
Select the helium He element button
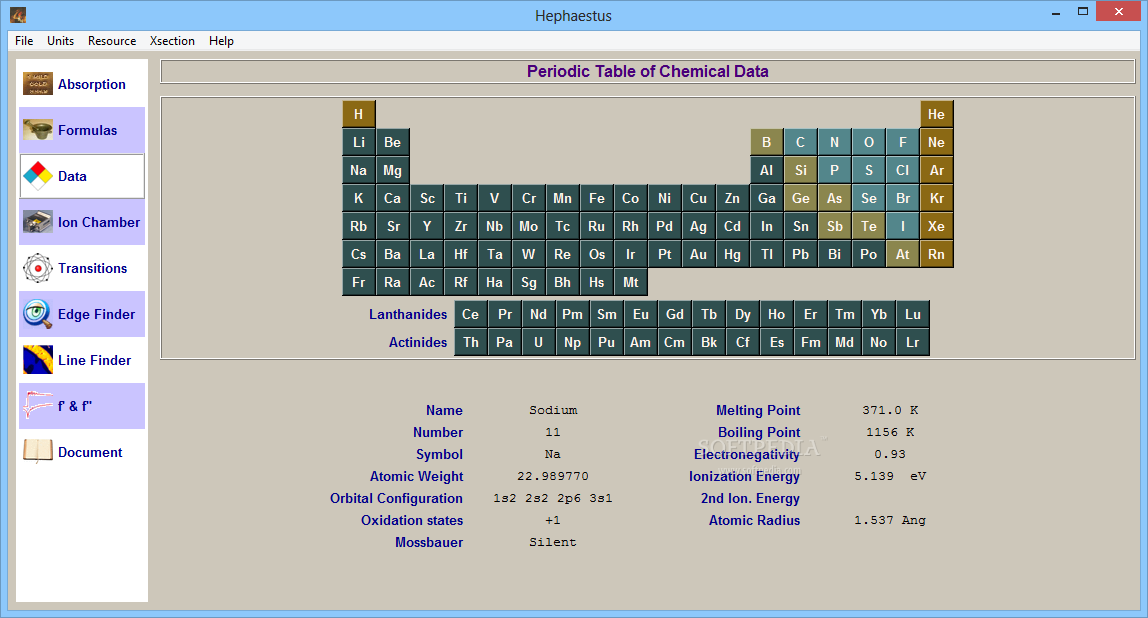tap(936, 114)
